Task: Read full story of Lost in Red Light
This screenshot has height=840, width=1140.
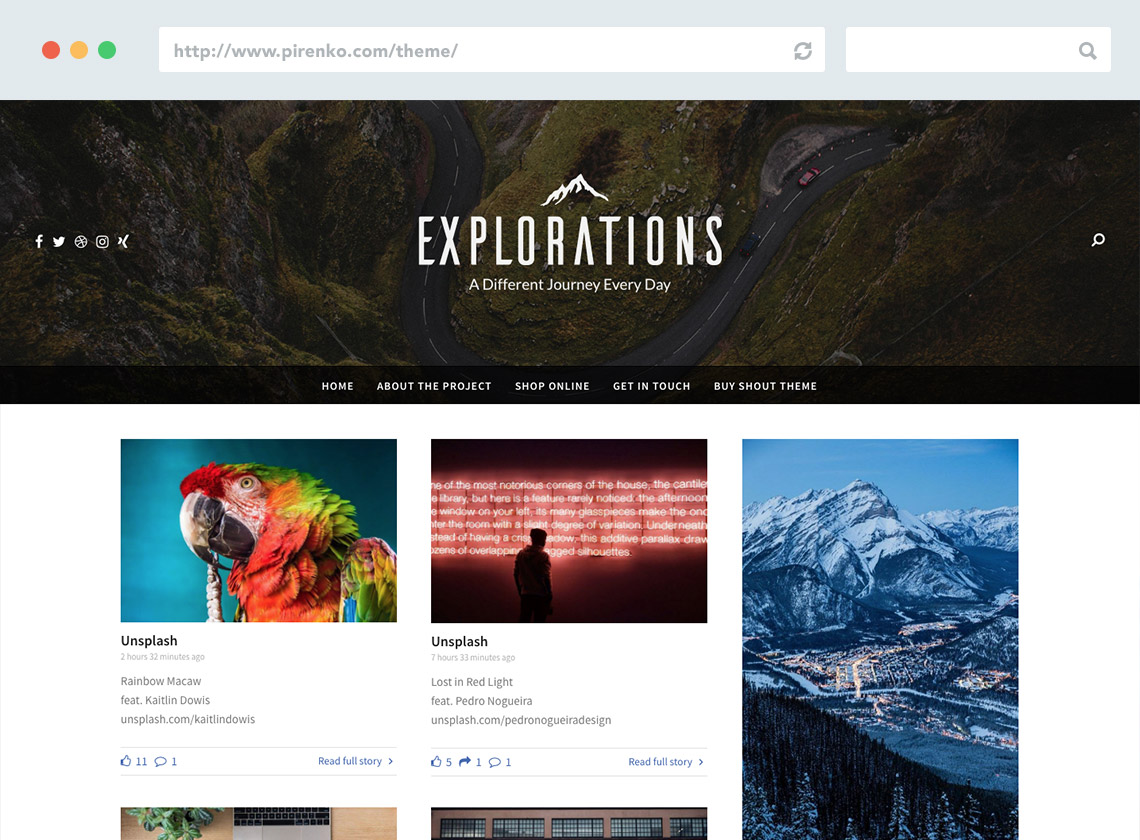Action: pos(666,761)
